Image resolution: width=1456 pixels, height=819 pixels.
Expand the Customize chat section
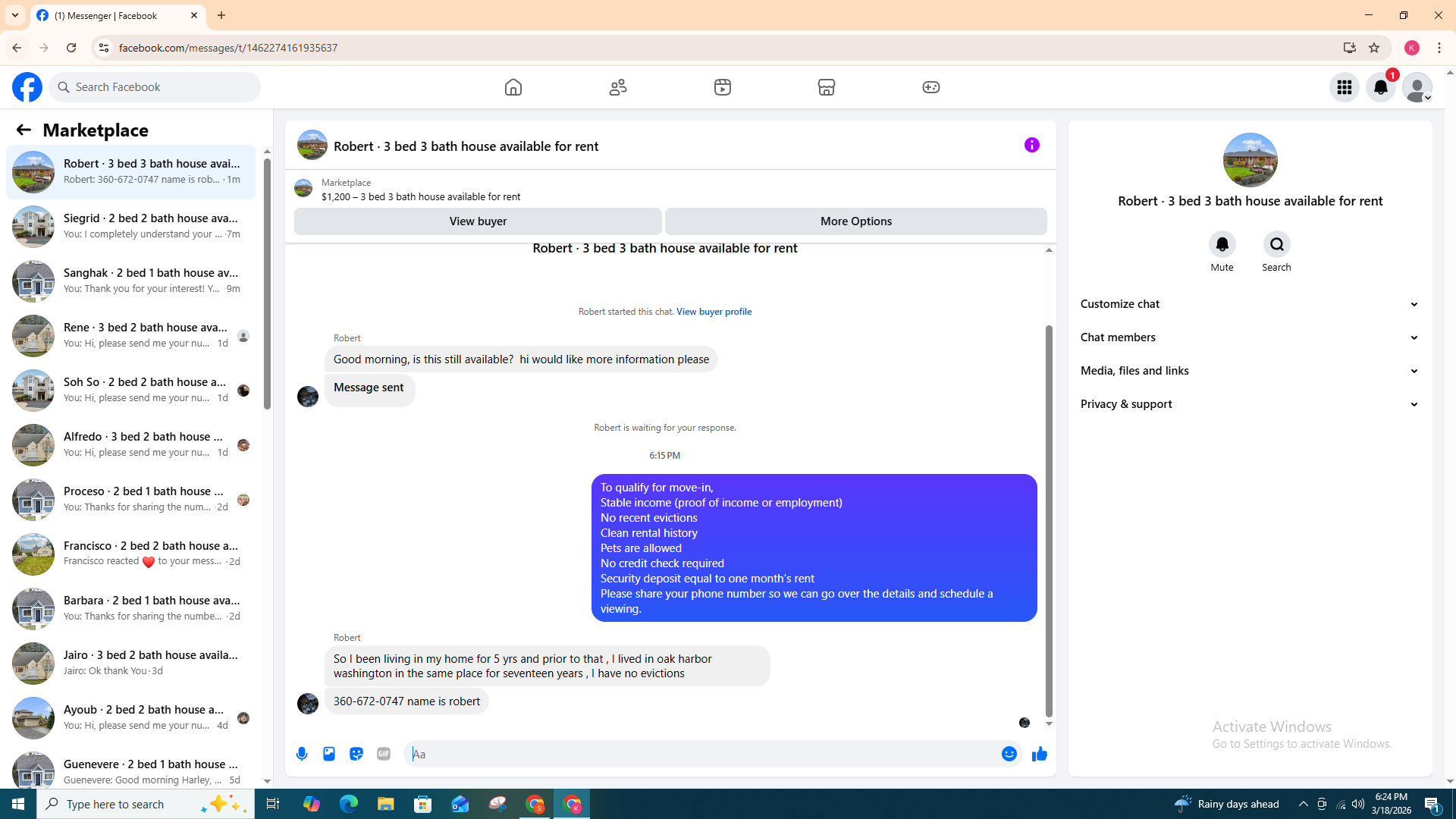click(x=1249, y=304)
